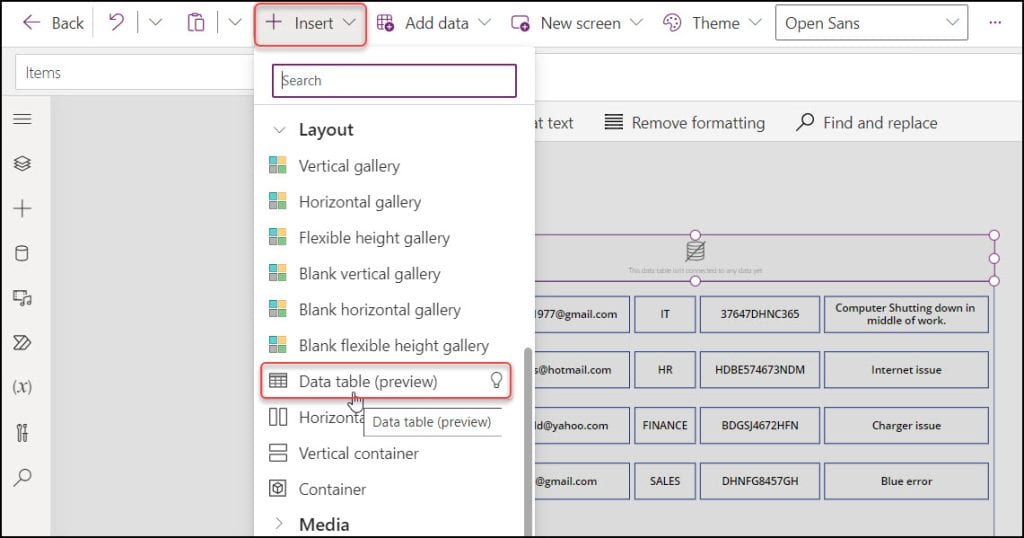Image resolution: width=1024 pixels, height=538 pixels.
Task: Select the DHNFG8457GH cell
Action: tap(760, 481)
